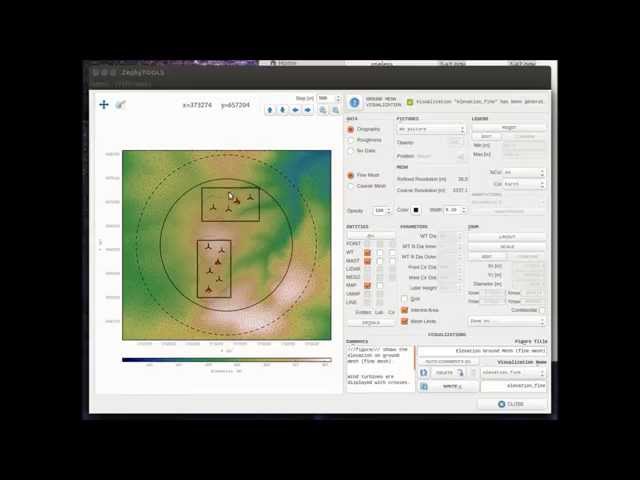This screenshot has width=640, height=480.
Task: Click the ALL button under Entities
Action: pyautogui.click(x=371, y=236)
